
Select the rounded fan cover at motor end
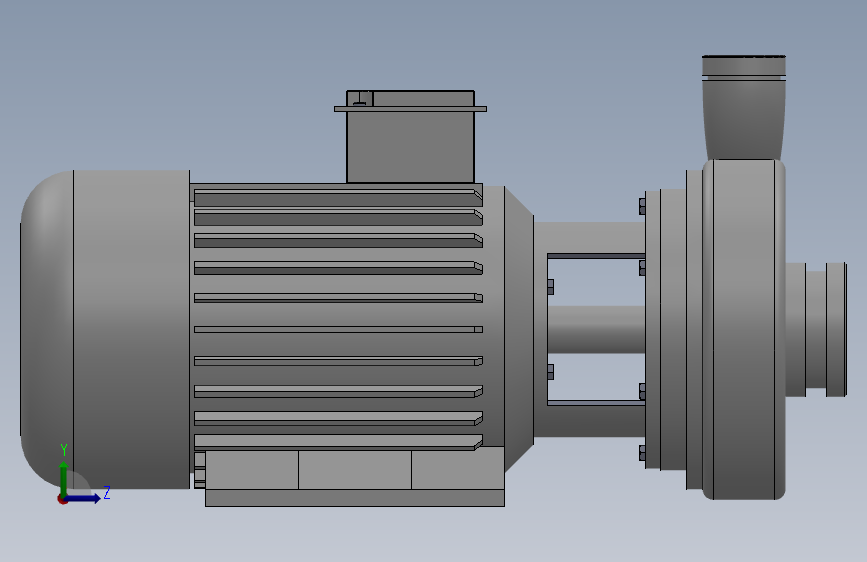105,330
